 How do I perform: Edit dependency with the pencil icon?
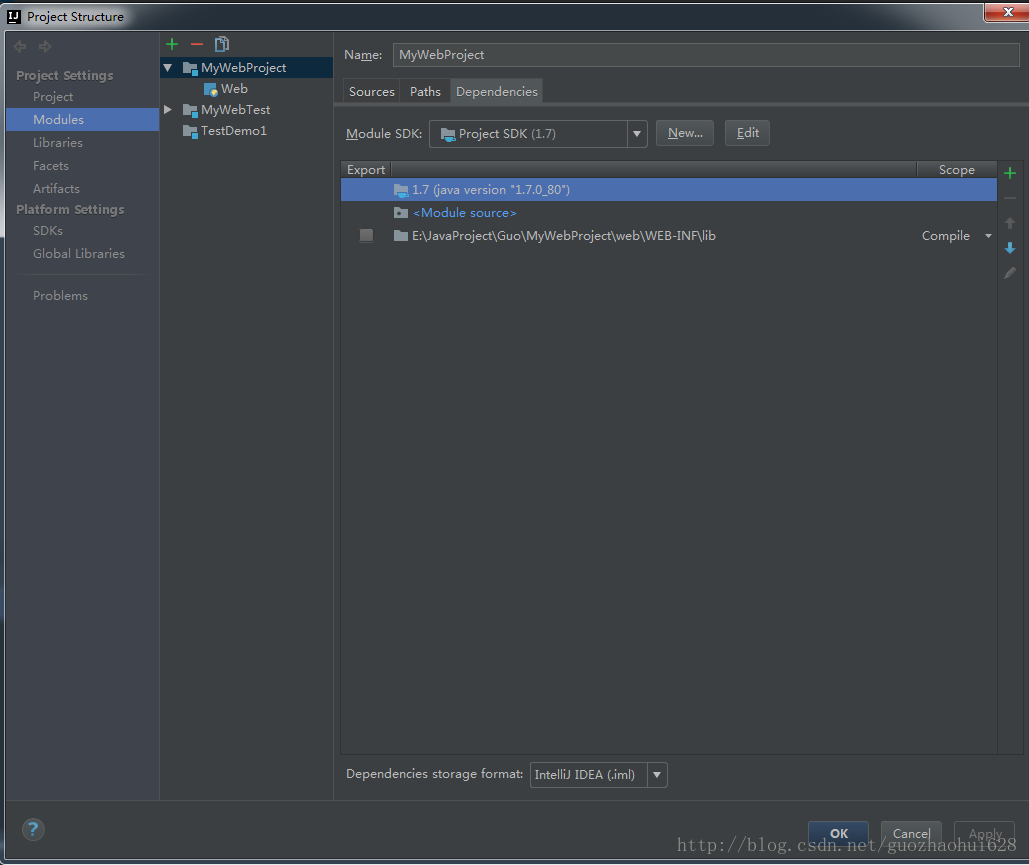(1010, 273)
